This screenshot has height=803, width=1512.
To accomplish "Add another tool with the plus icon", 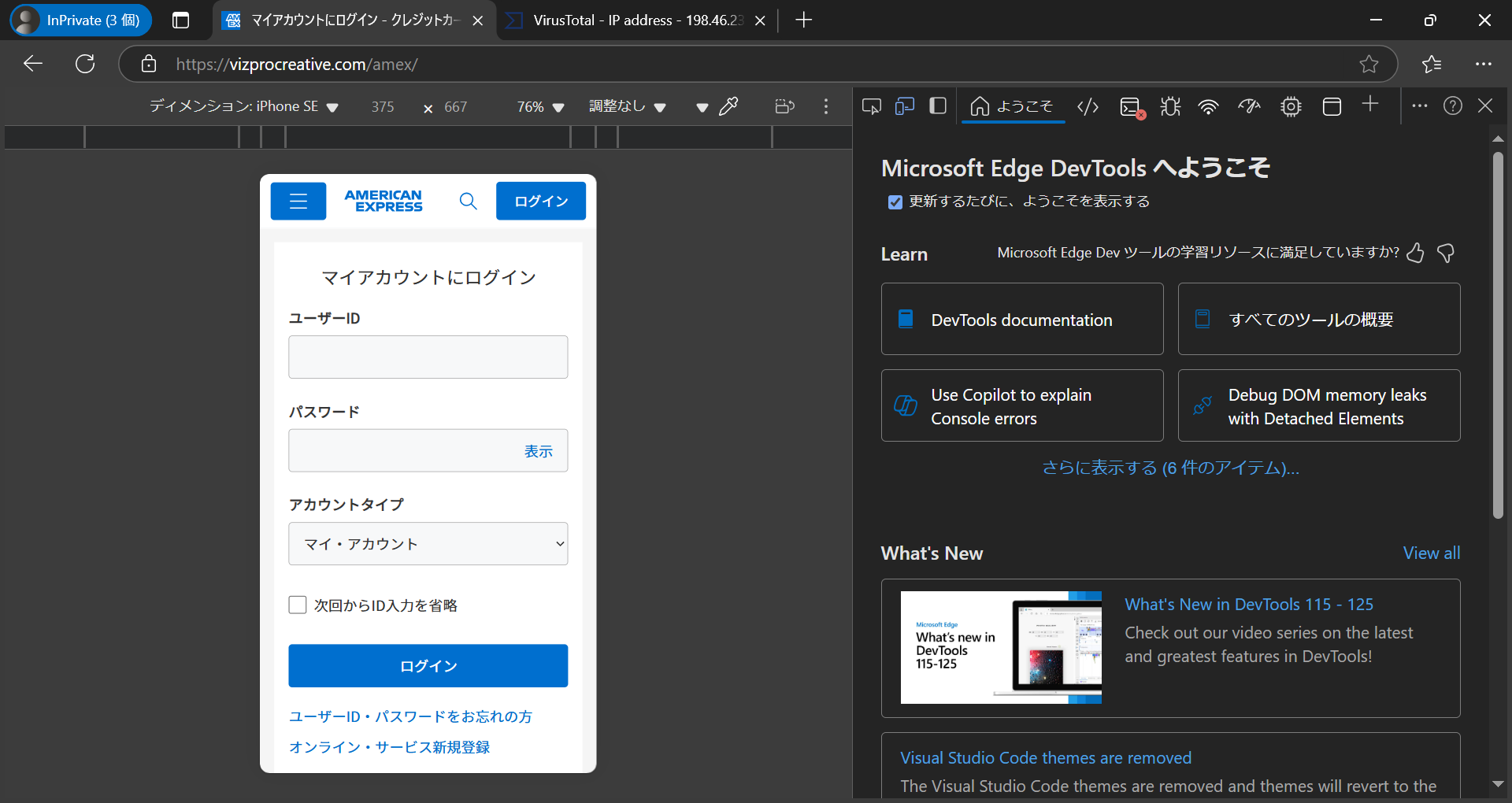I will [x=1370, y=105].
